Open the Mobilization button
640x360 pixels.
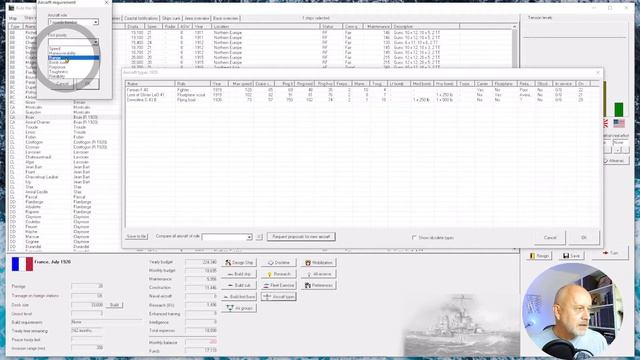[318, 263]
